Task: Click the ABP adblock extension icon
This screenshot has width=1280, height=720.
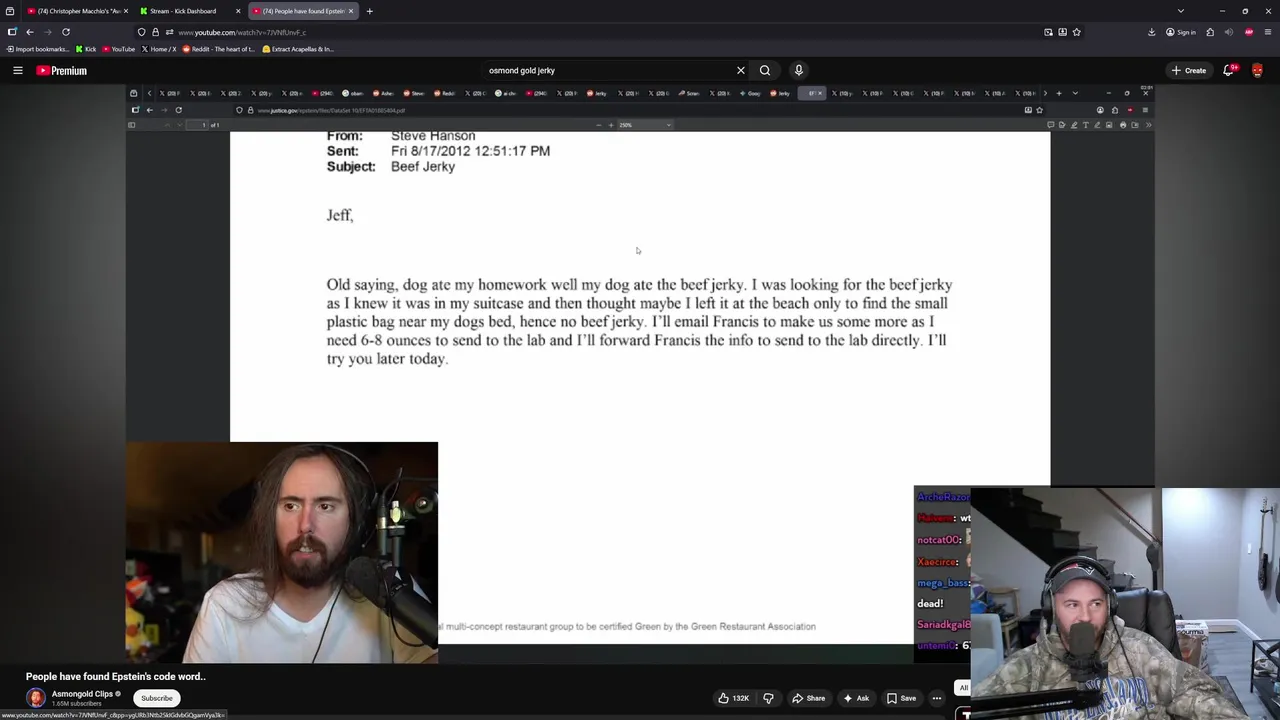Action: [1249, 32]
